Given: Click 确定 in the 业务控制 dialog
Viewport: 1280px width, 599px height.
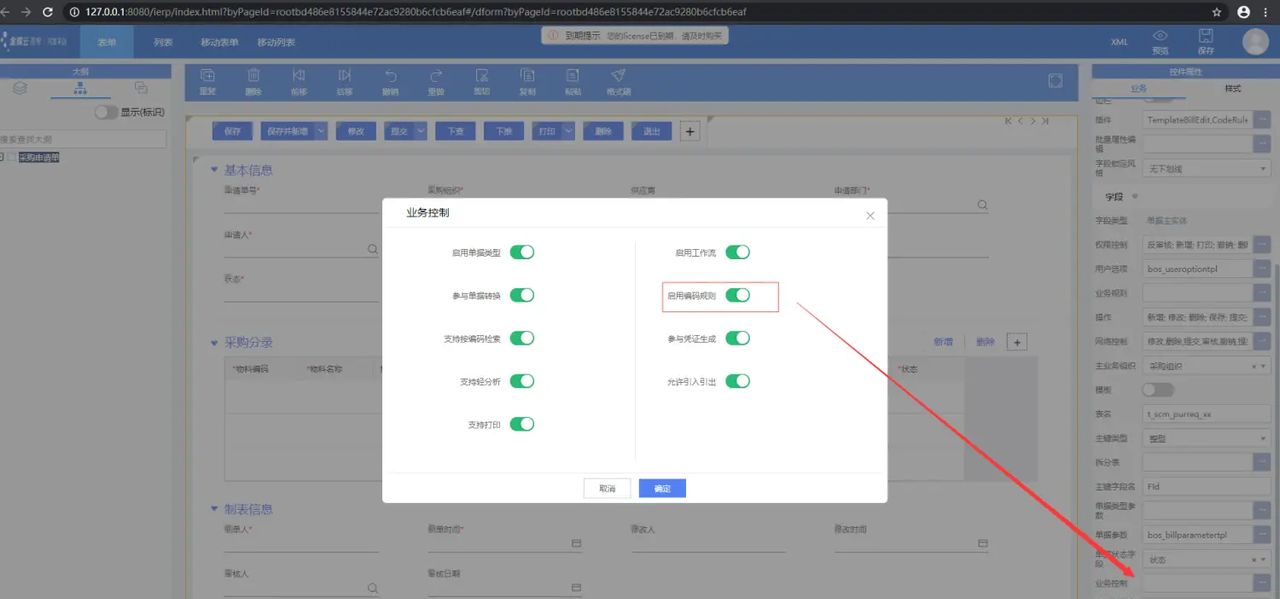Looking at the screenshot, I should (x=662, y=488).
